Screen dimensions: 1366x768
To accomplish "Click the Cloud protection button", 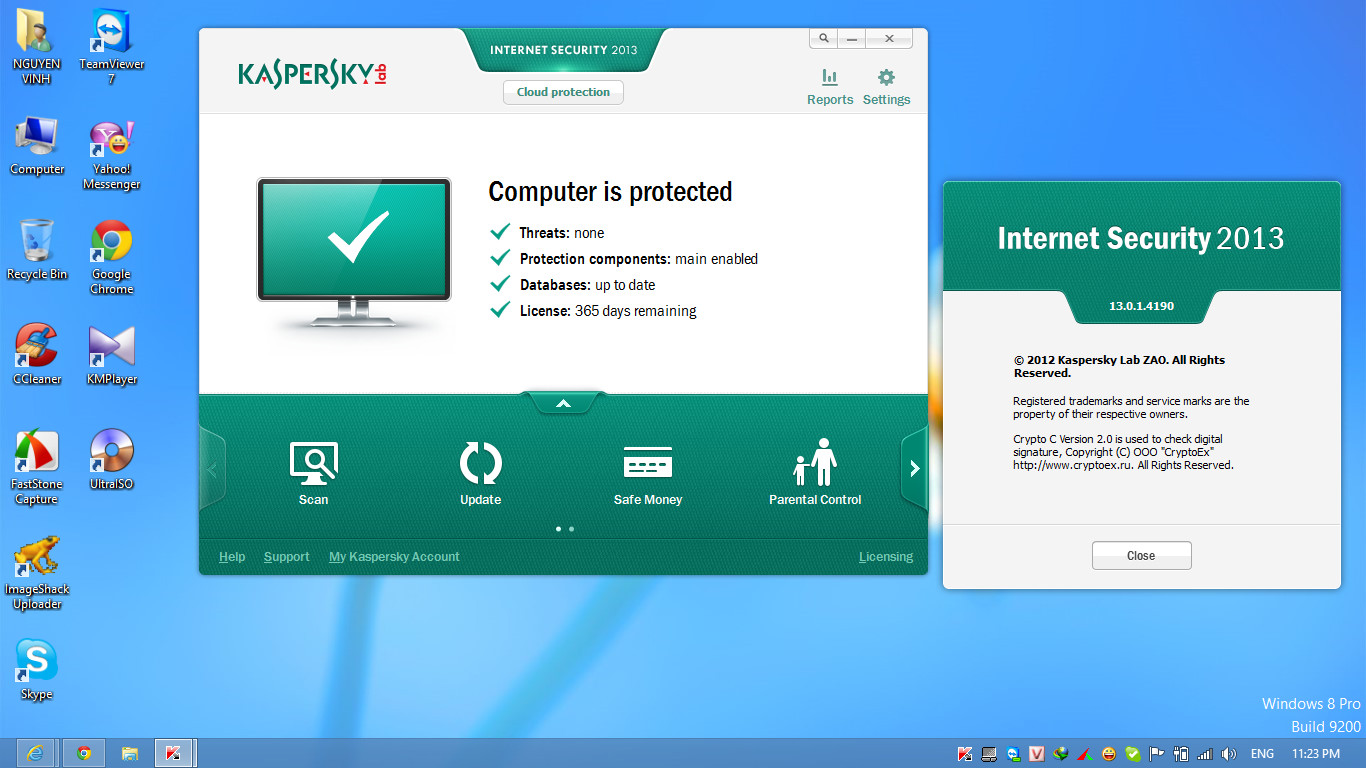I will pos(563,92).
